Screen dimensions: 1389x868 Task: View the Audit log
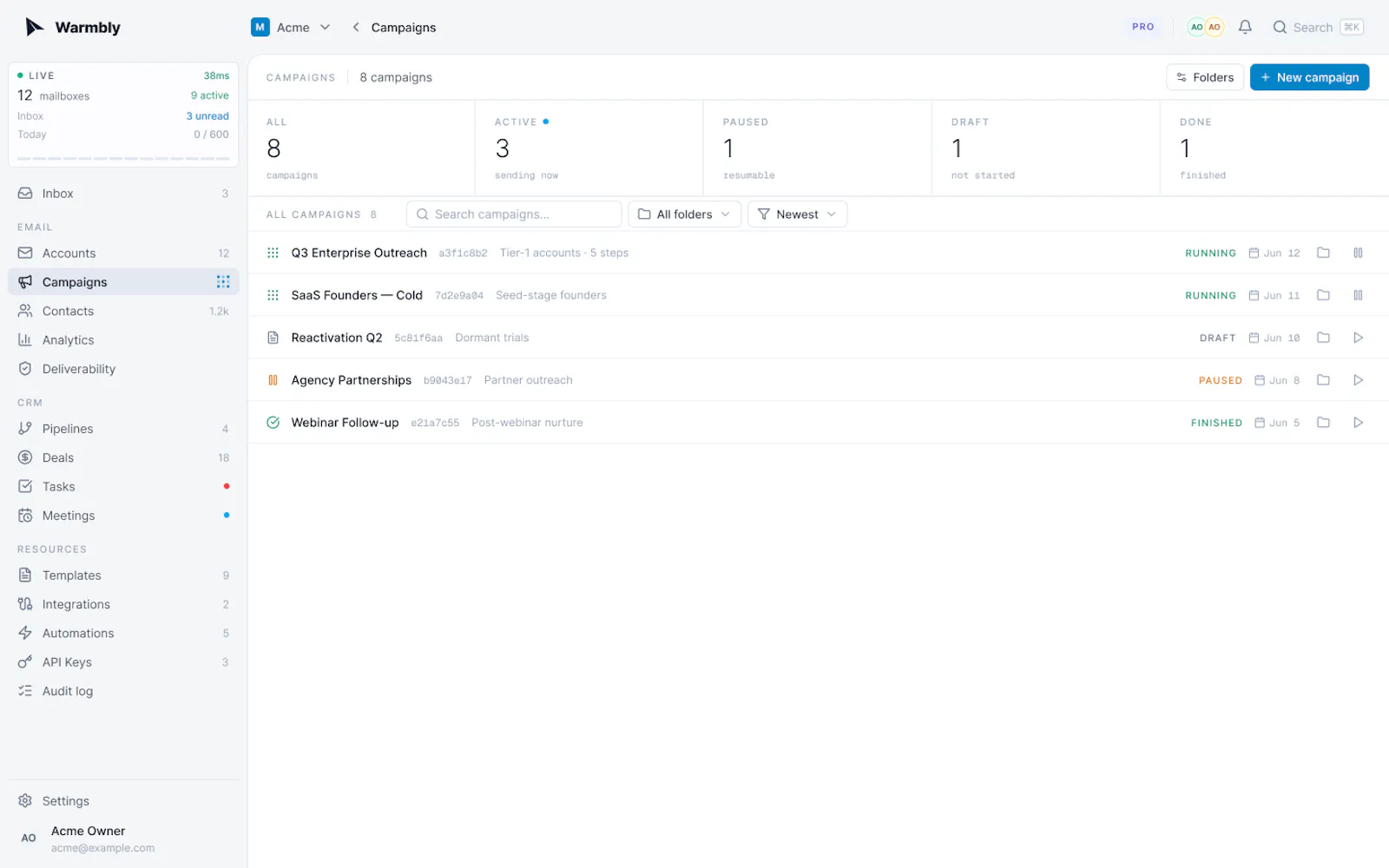123,691
